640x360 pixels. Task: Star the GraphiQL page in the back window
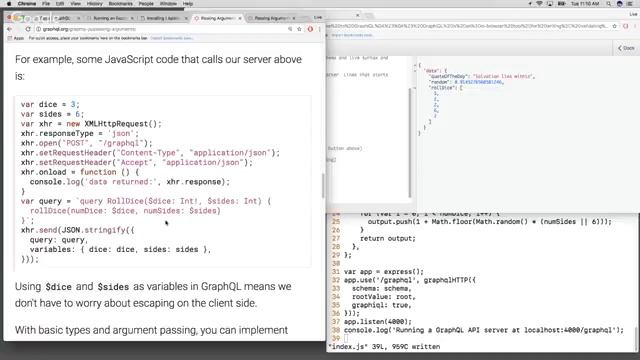click(x=614, y=26)
